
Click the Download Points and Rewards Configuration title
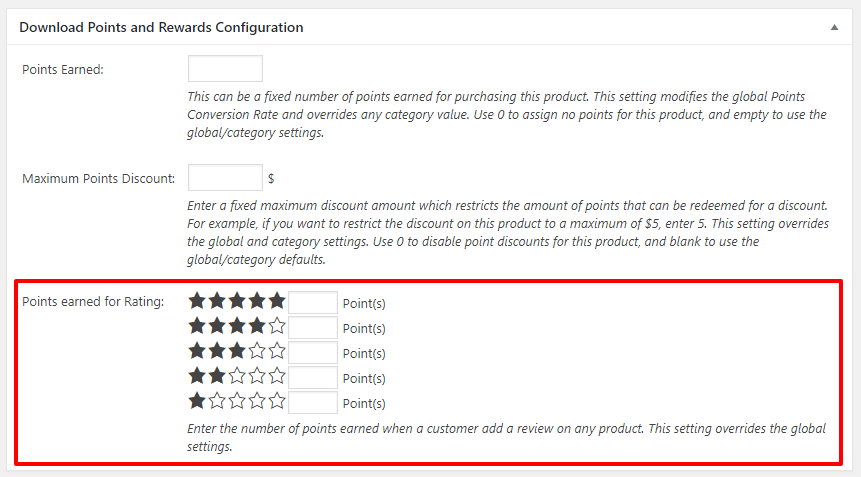pos(161,27)
